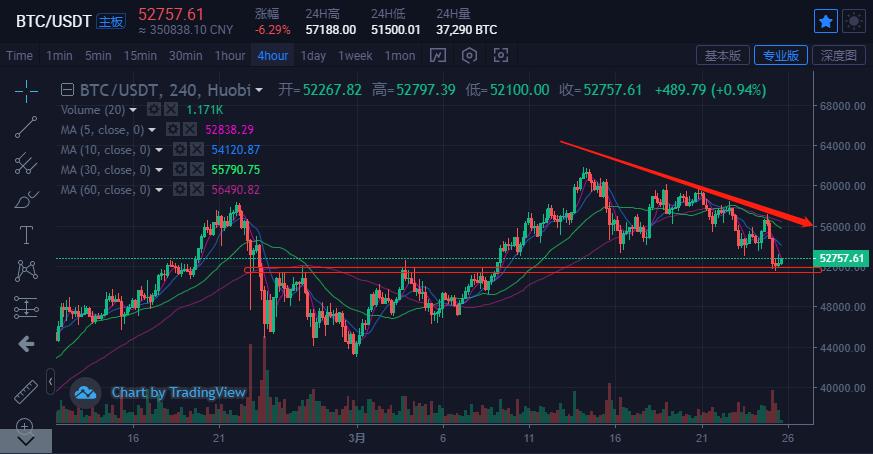The width and height of the screenshot is (873, 454).
Task: Open the BTC/USDT, 240, Huobi dropdown
Action: click(260, 90)
